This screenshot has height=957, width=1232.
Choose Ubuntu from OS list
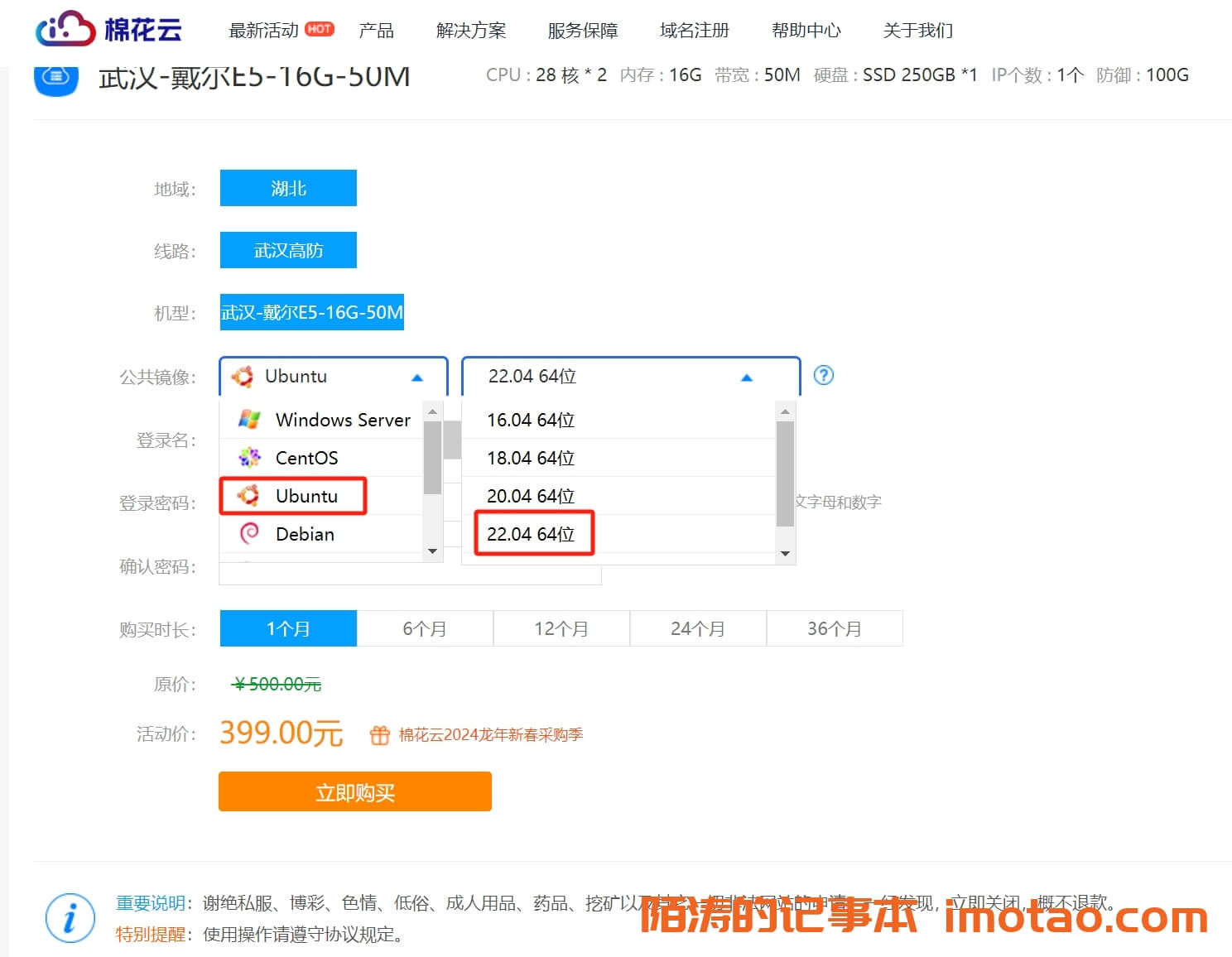click(322, 495)
